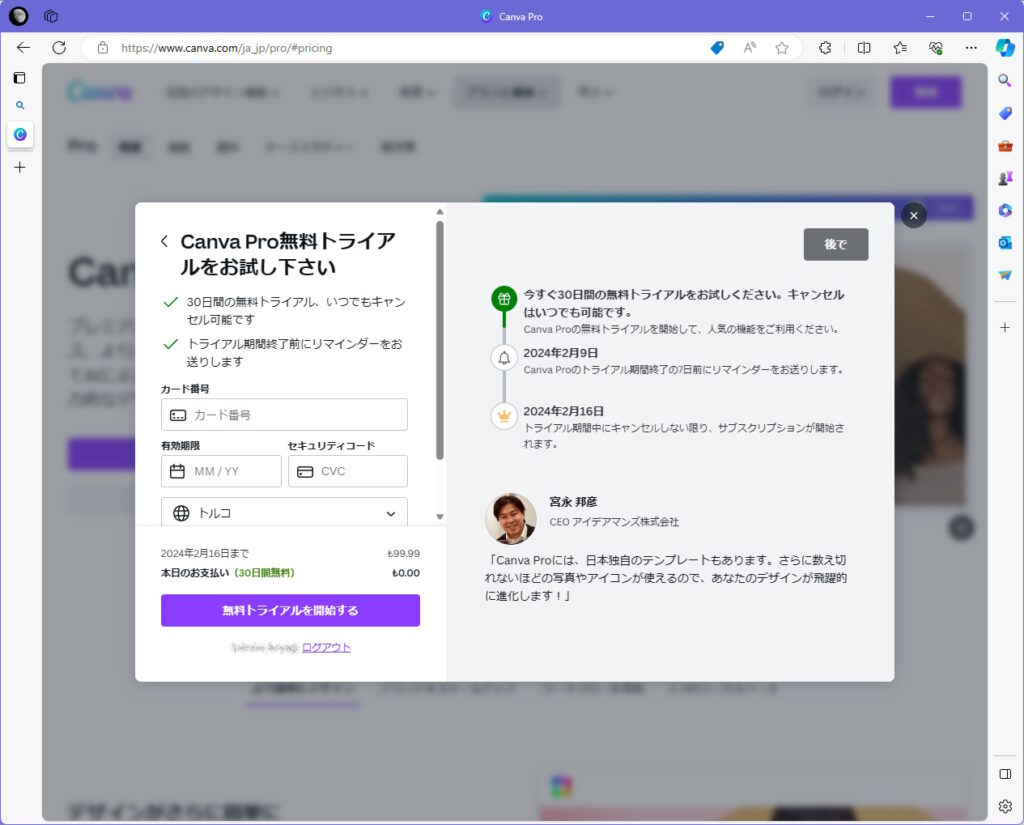1024x825 pixels.
Task: Click the scroll down arrow in the form
Action: click(440, 517)
